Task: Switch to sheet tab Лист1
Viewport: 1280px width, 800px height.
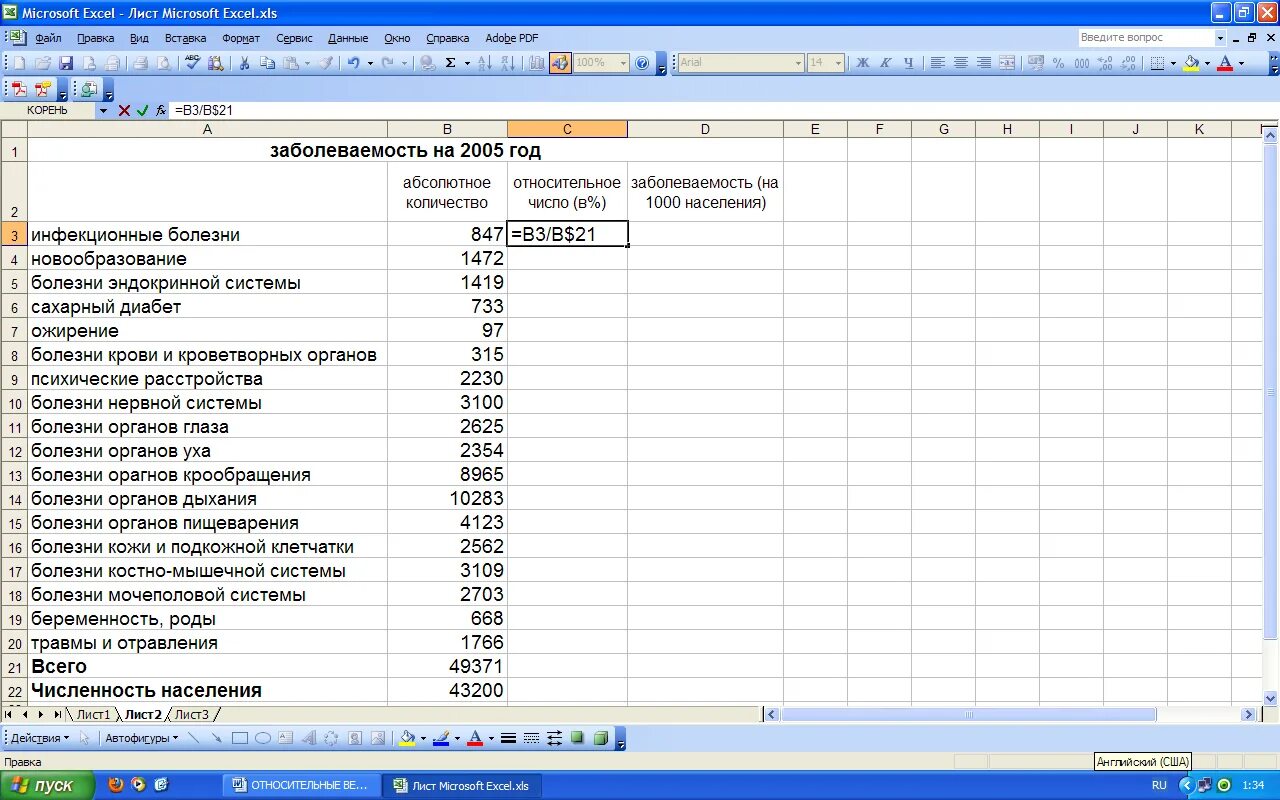Action: click(93, 714)
